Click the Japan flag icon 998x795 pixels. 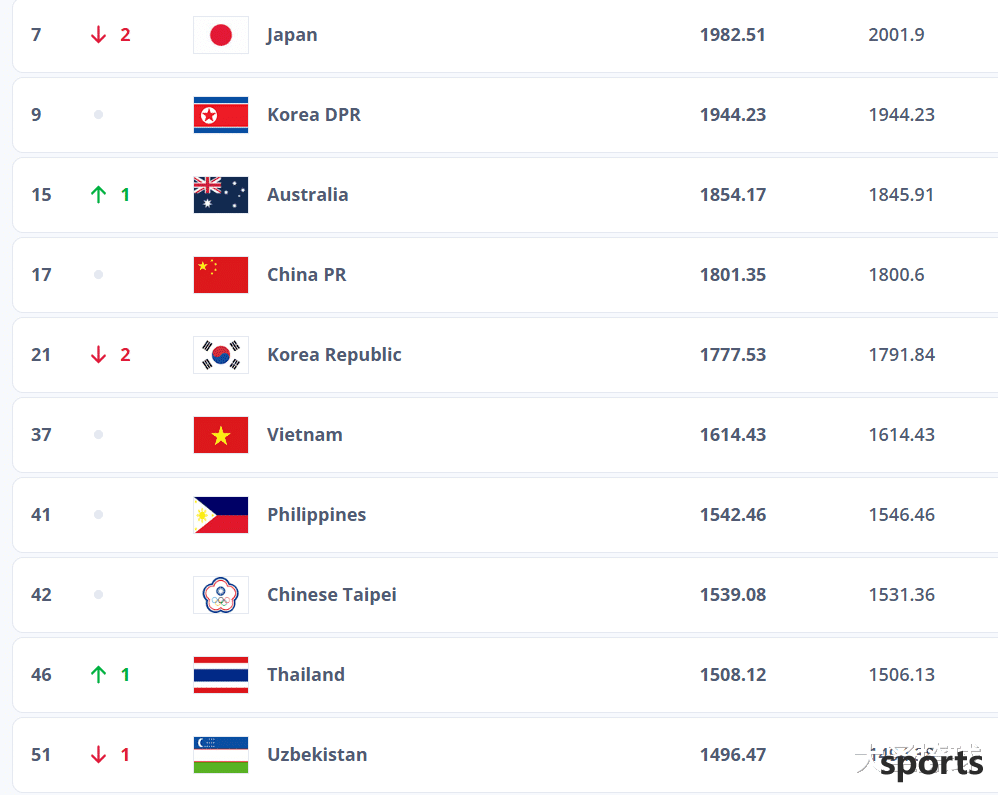(221, 35)
